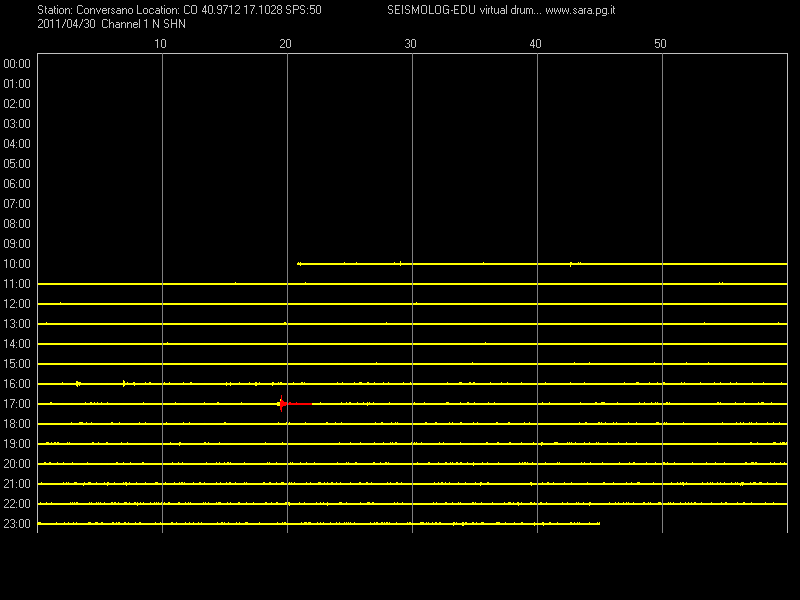Click the 20:00 hour label
The width and height of the screenshot is (800, 600).
[17, 464]
